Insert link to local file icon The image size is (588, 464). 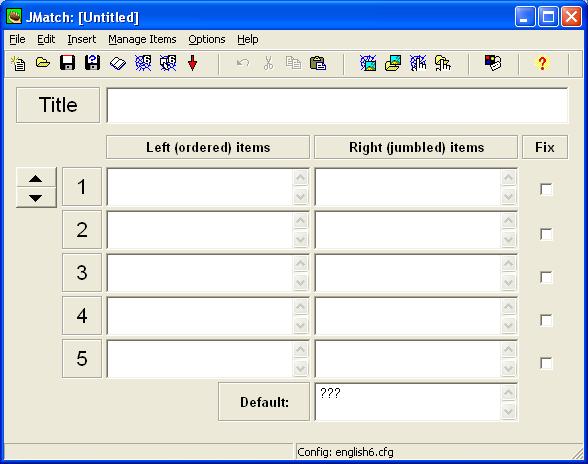(443, 63)
